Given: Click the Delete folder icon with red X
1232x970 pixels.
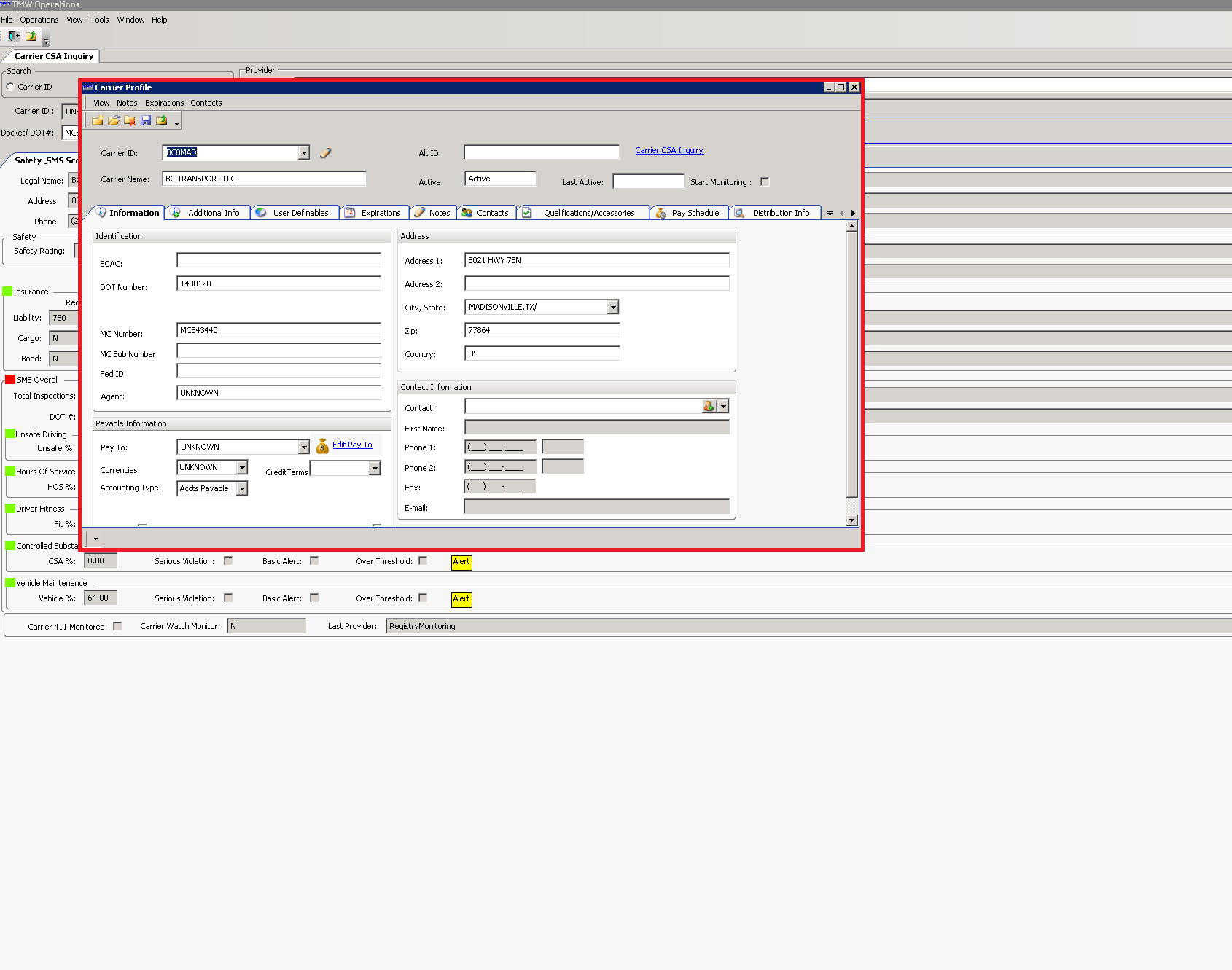Looking at the screenshot, I should (x=130, y=120).
